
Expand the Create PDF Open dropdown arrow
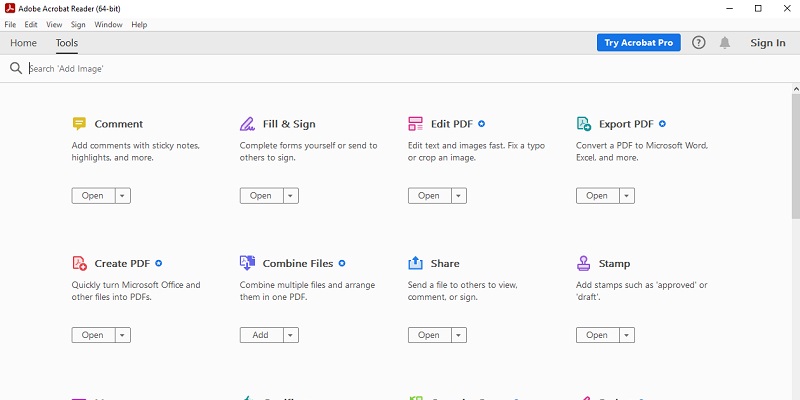pos(122,335)
